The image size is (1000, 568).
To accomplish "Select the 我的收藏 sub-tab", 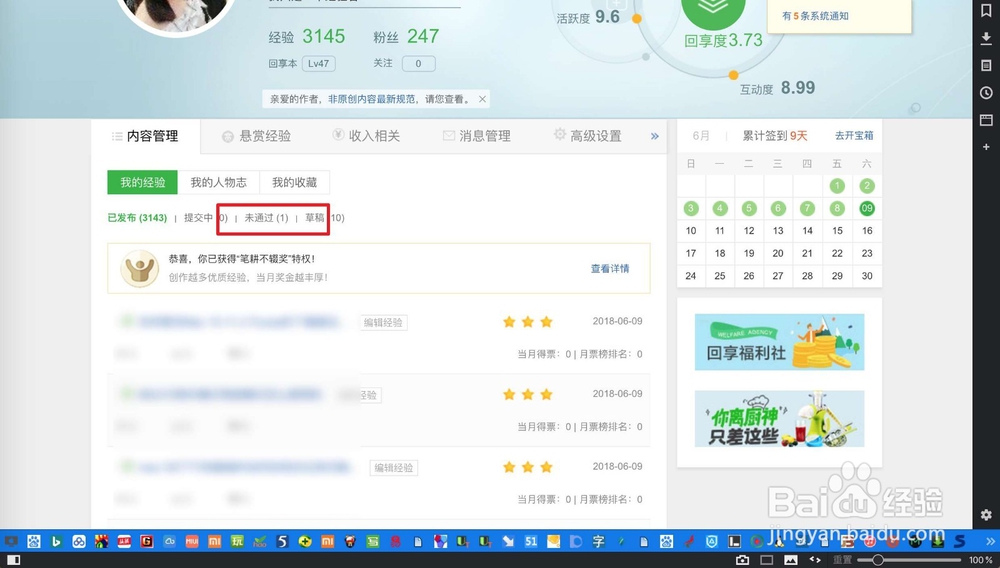I will click(x=295, y=182).
